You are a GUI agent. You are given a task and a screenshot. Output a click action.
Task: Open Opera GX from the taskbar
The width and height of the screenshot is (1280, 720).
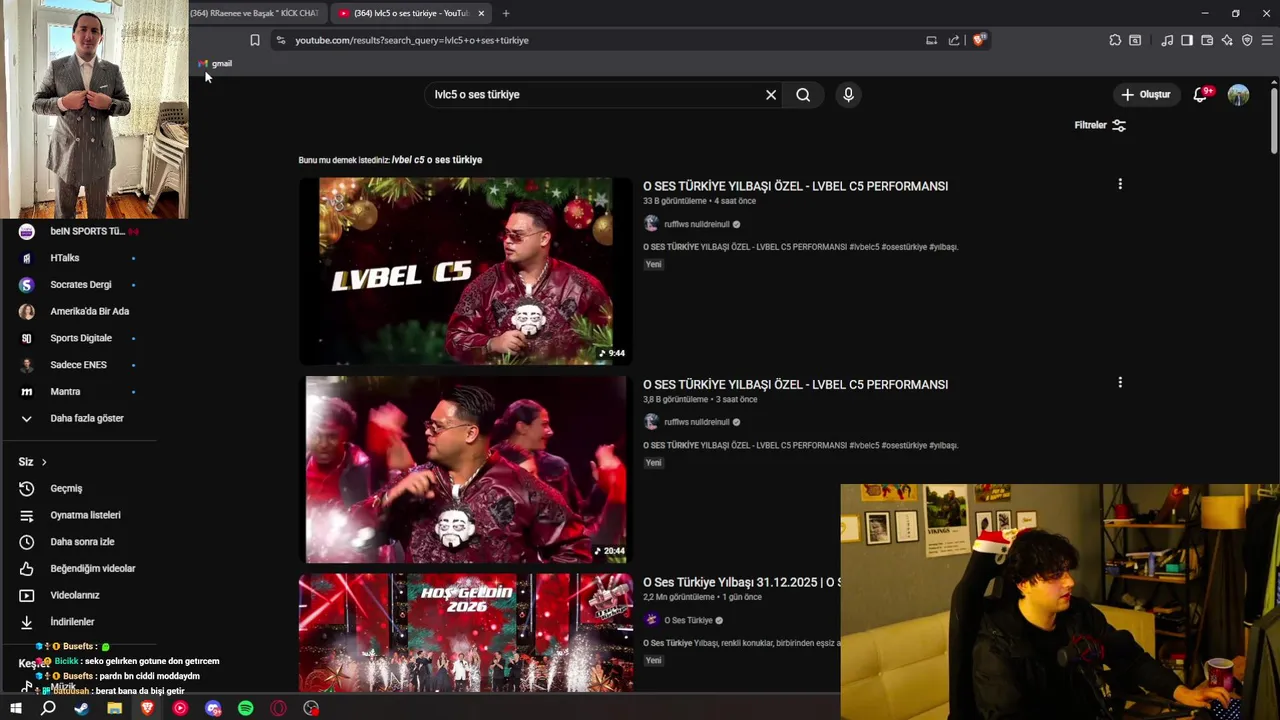[278, 708]
